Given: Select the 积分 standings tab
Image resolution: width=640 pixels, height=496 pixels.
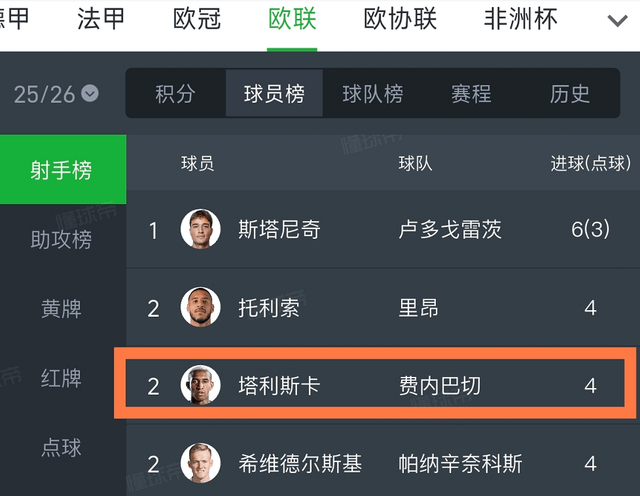Looking at the screenshot, I should [175, 94].
